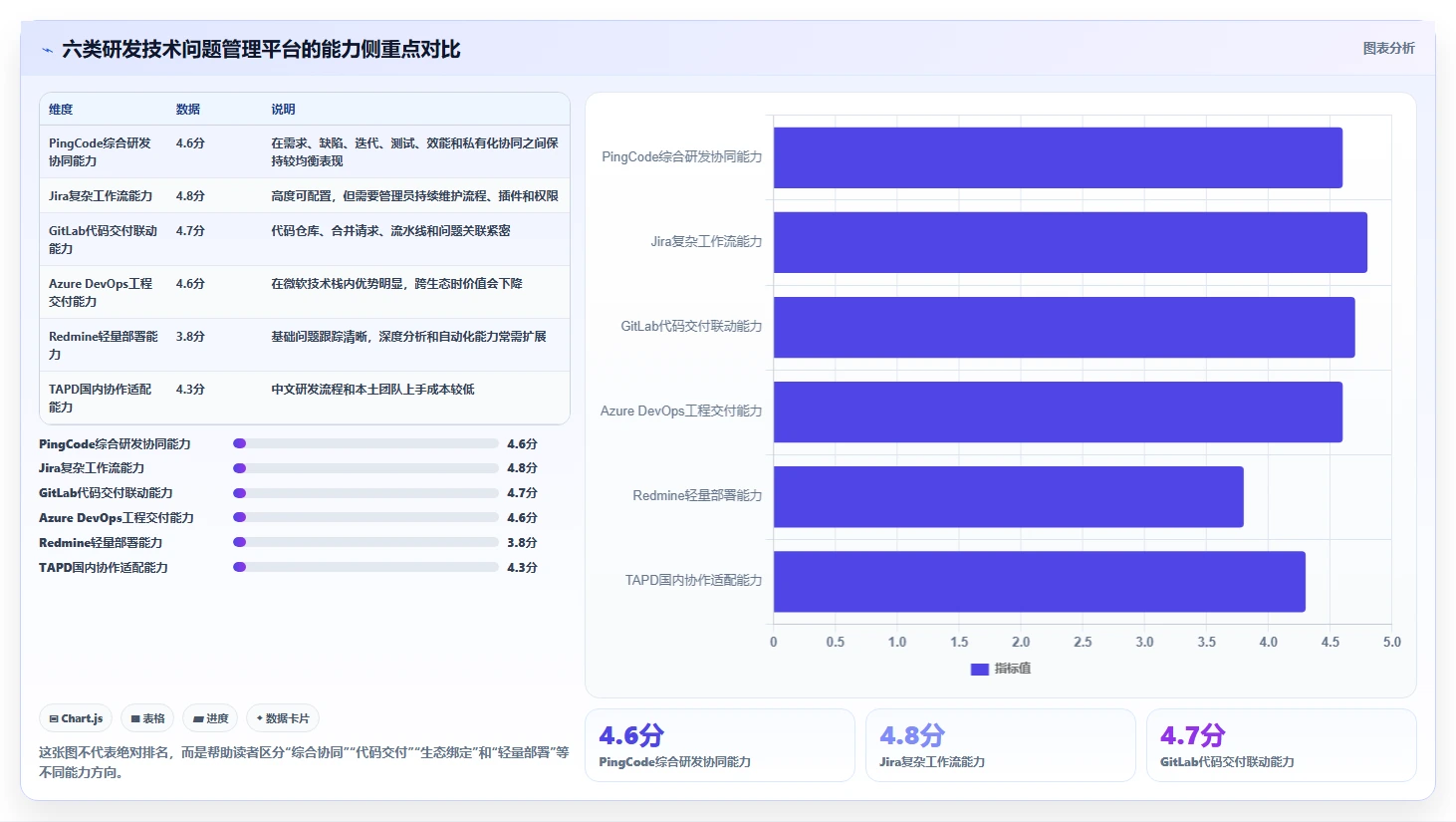Click the 2.5 axis tick label
The width and height of the screenshot is (1456, 822).
click(1083, 643)
